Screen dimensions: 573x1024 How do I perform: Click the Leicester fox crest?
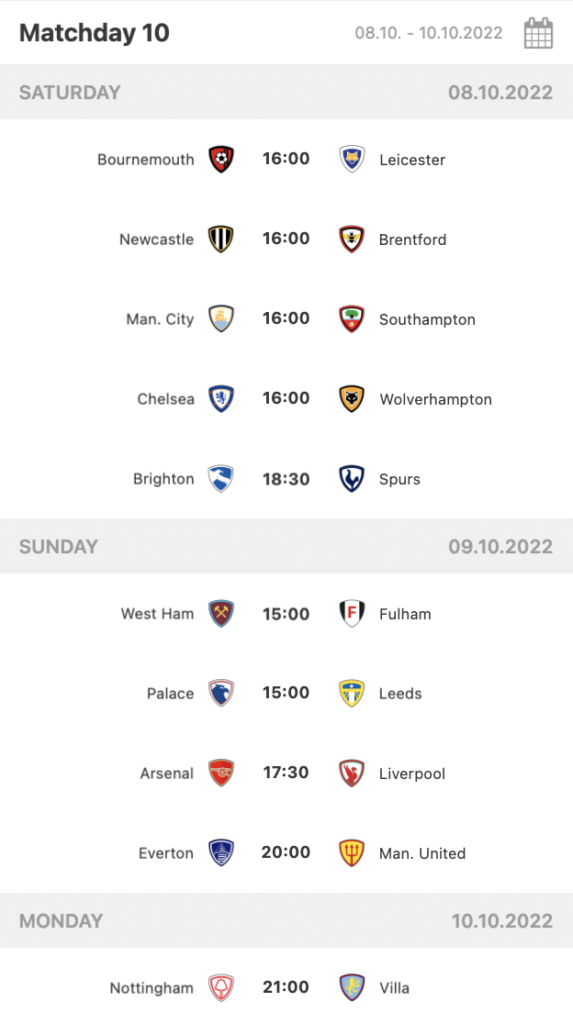tap(352, 159)
